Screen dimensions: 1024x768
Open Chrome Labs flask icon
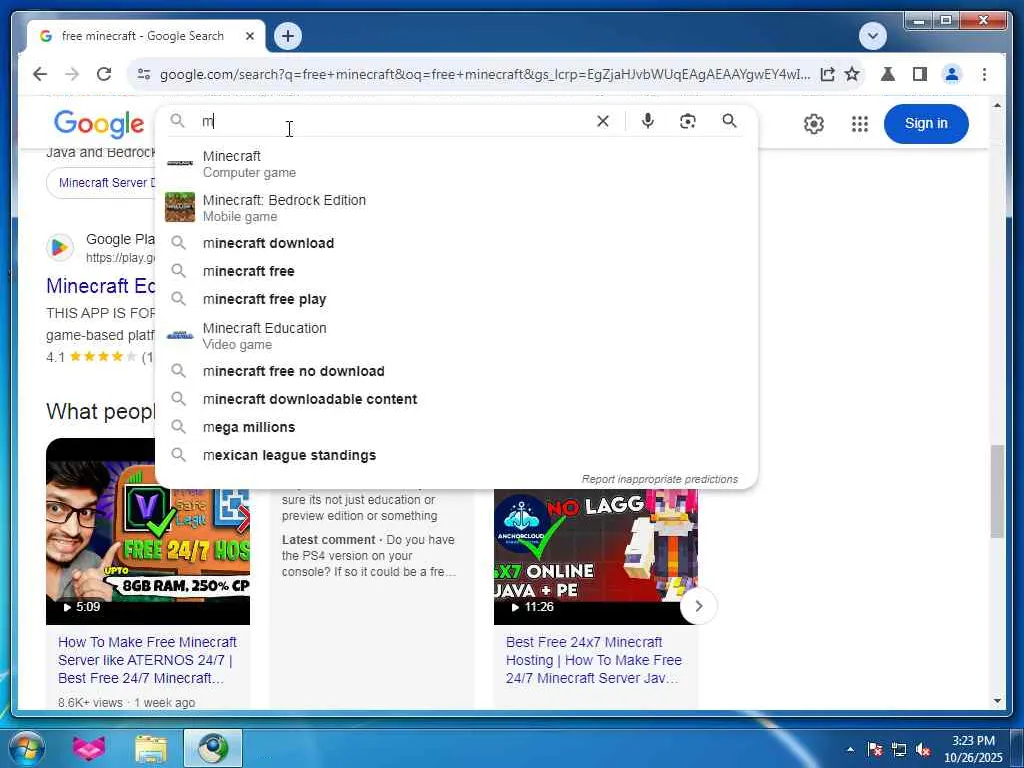pos(888,74)
